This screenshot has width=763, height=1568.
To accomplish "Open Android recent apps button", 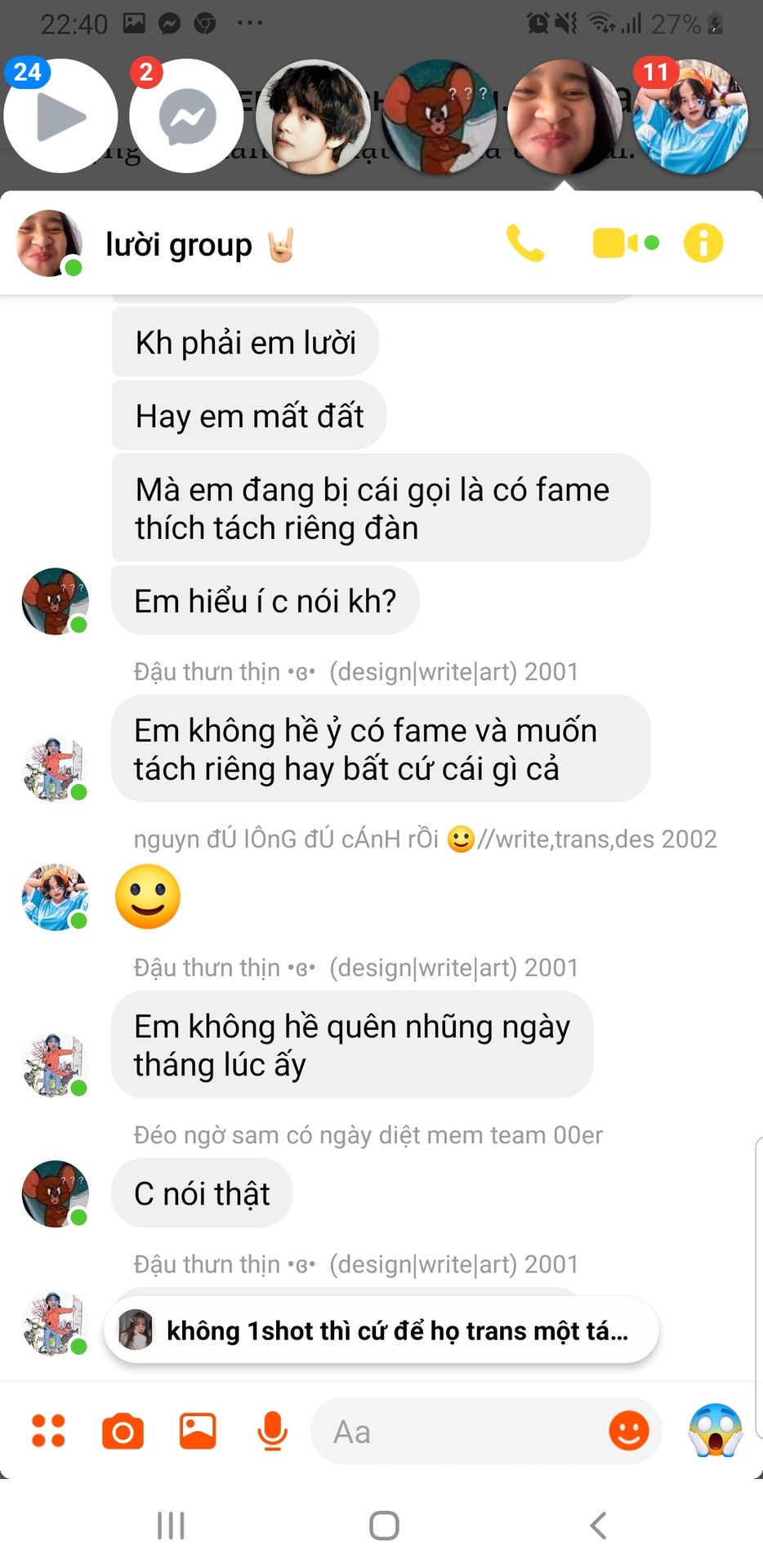I will pyautogui.click(x=171, y=1525).
